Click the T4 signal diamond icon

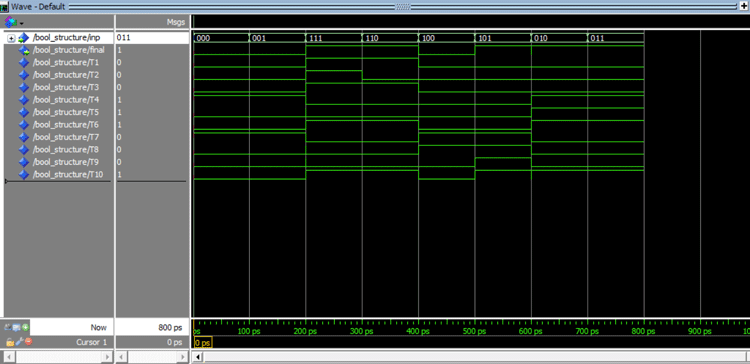tap(23, 100)
